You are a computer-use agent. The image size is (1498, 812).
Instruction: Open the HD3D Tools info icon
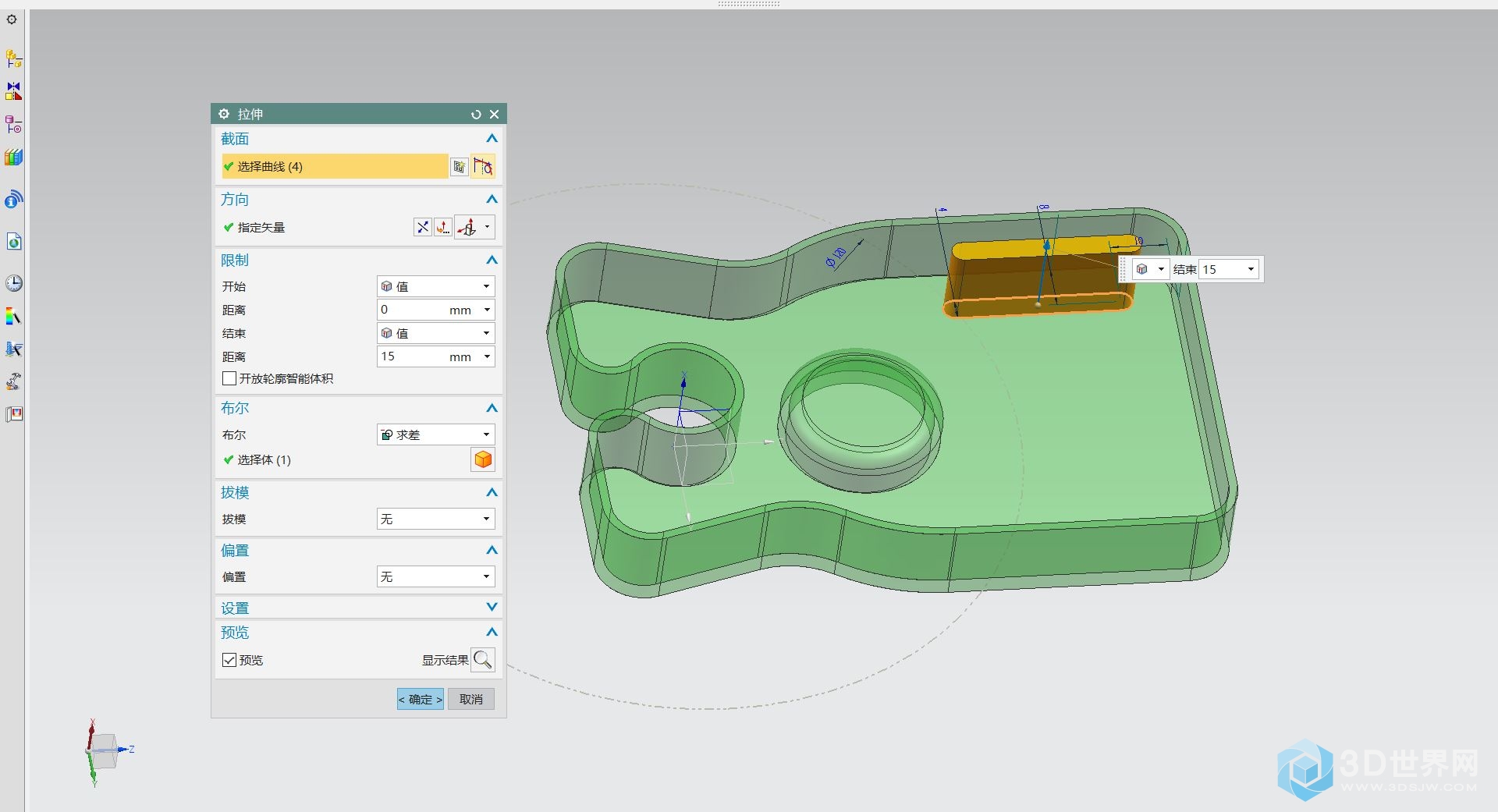point(13,200)
